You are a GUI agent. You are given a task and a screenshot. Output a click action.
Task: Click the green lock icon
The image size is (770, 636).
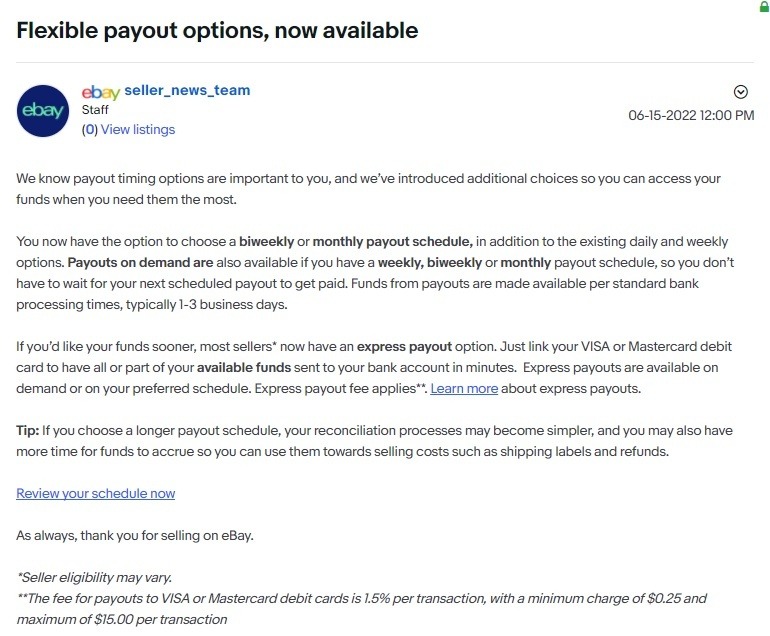(x=764, y=6)
